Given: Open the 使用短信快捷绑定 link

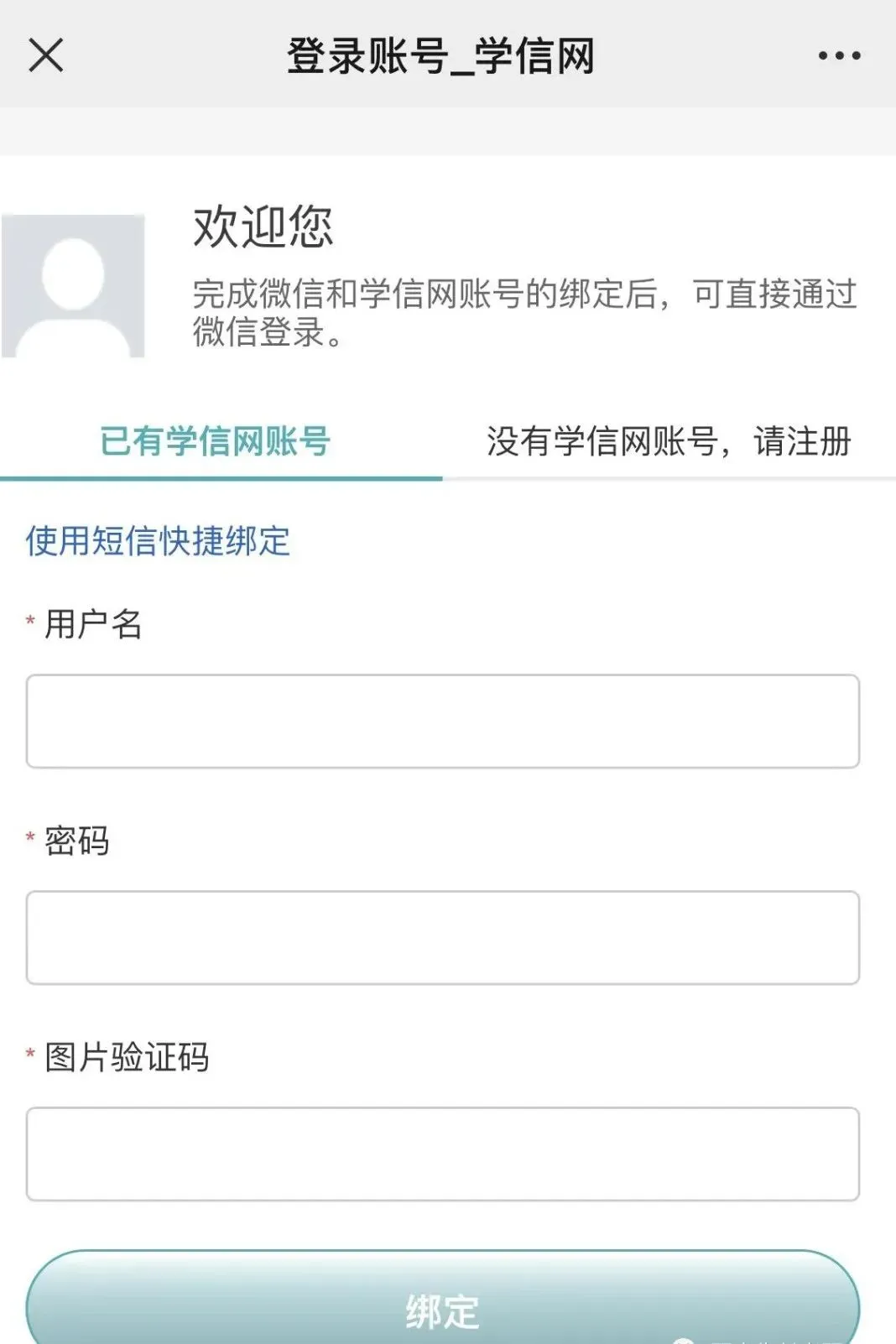Looking at the screenshot, I should 158,541.
